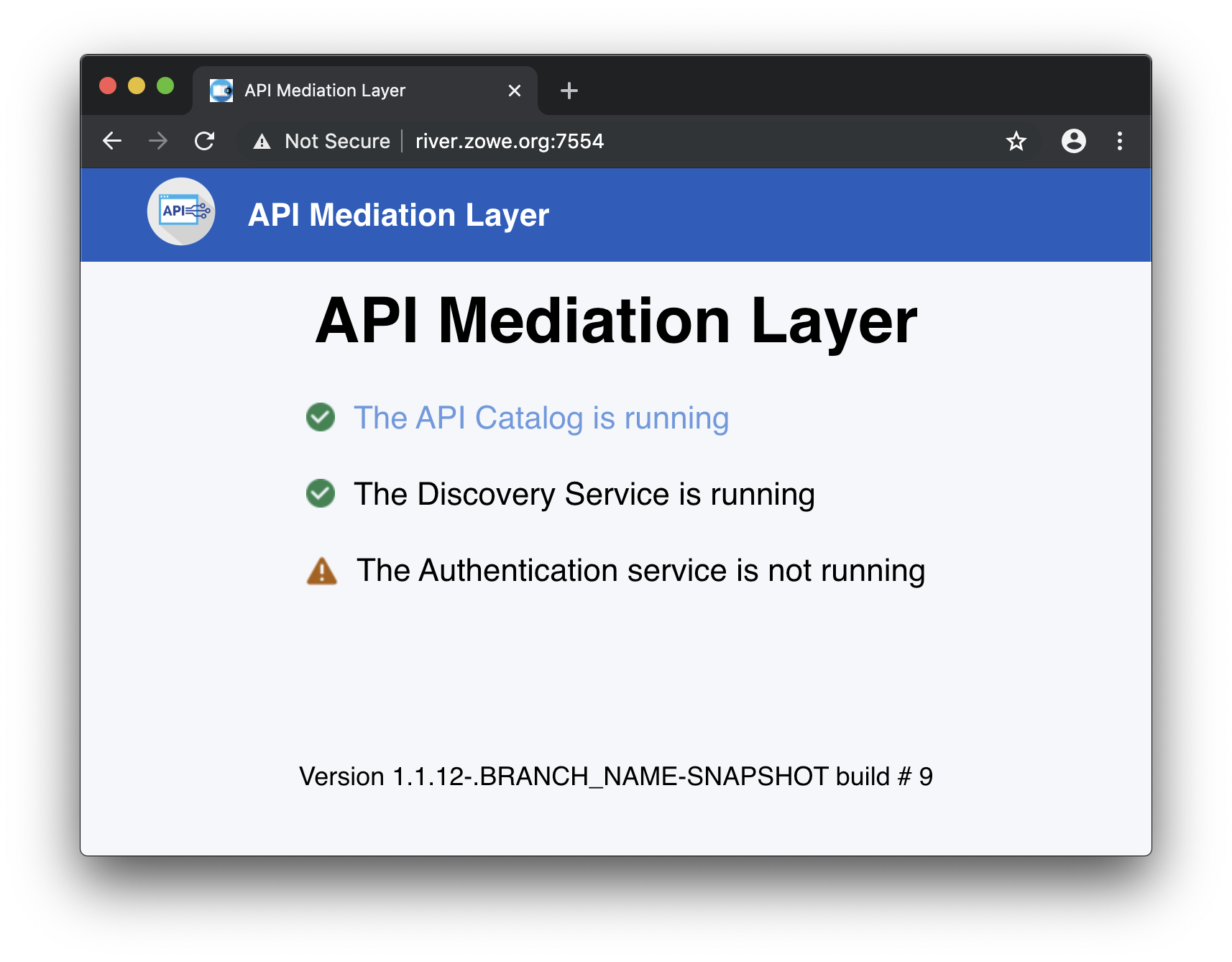This screenshot has width=1232, height=962.
Task: Click the favicon on the browser tab
Action: pyautogui.click(x=221, y=90)
